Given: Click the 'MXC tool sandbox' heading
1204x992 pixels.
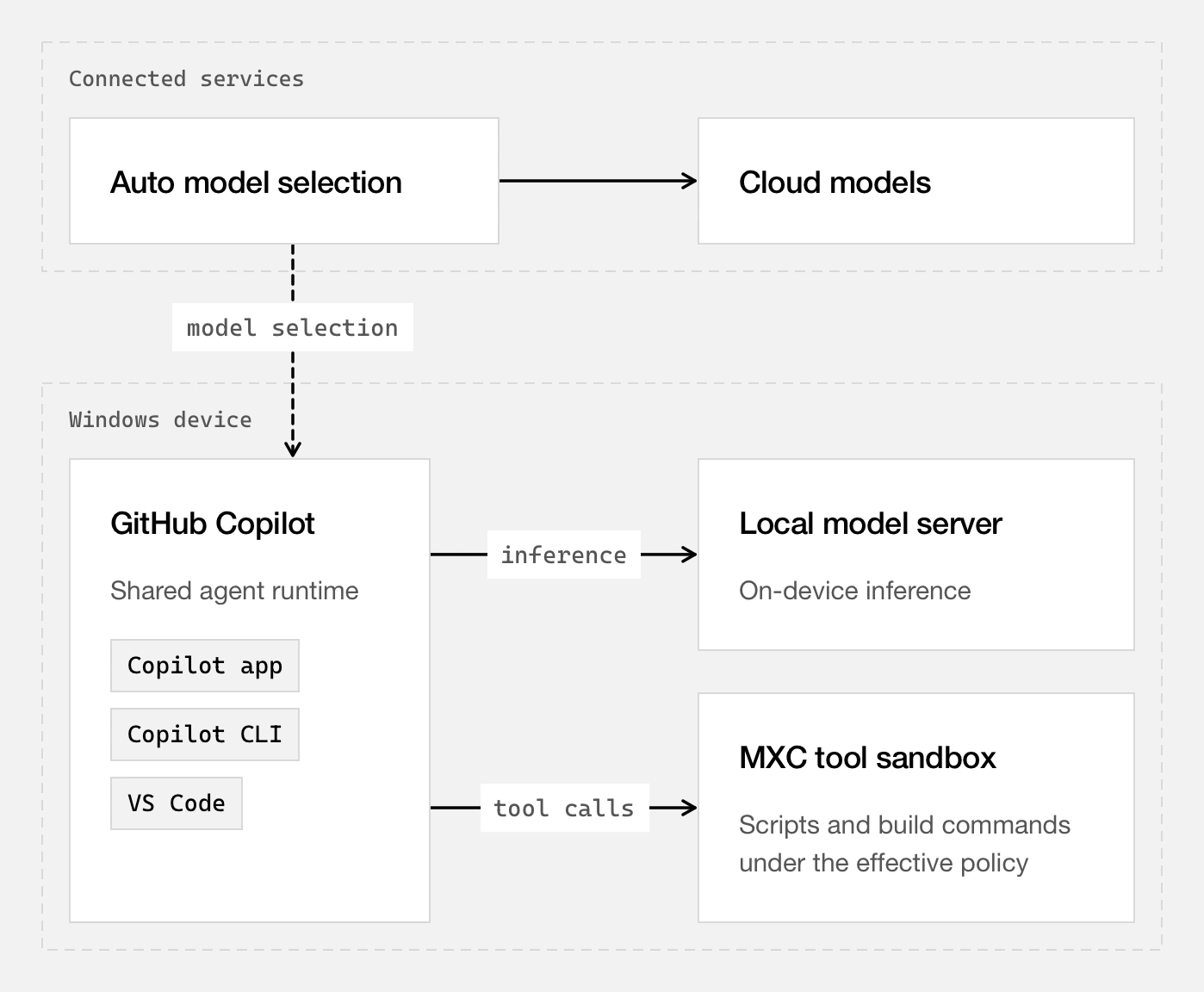Looking at the screenshot, I should [x=868, y=758].
